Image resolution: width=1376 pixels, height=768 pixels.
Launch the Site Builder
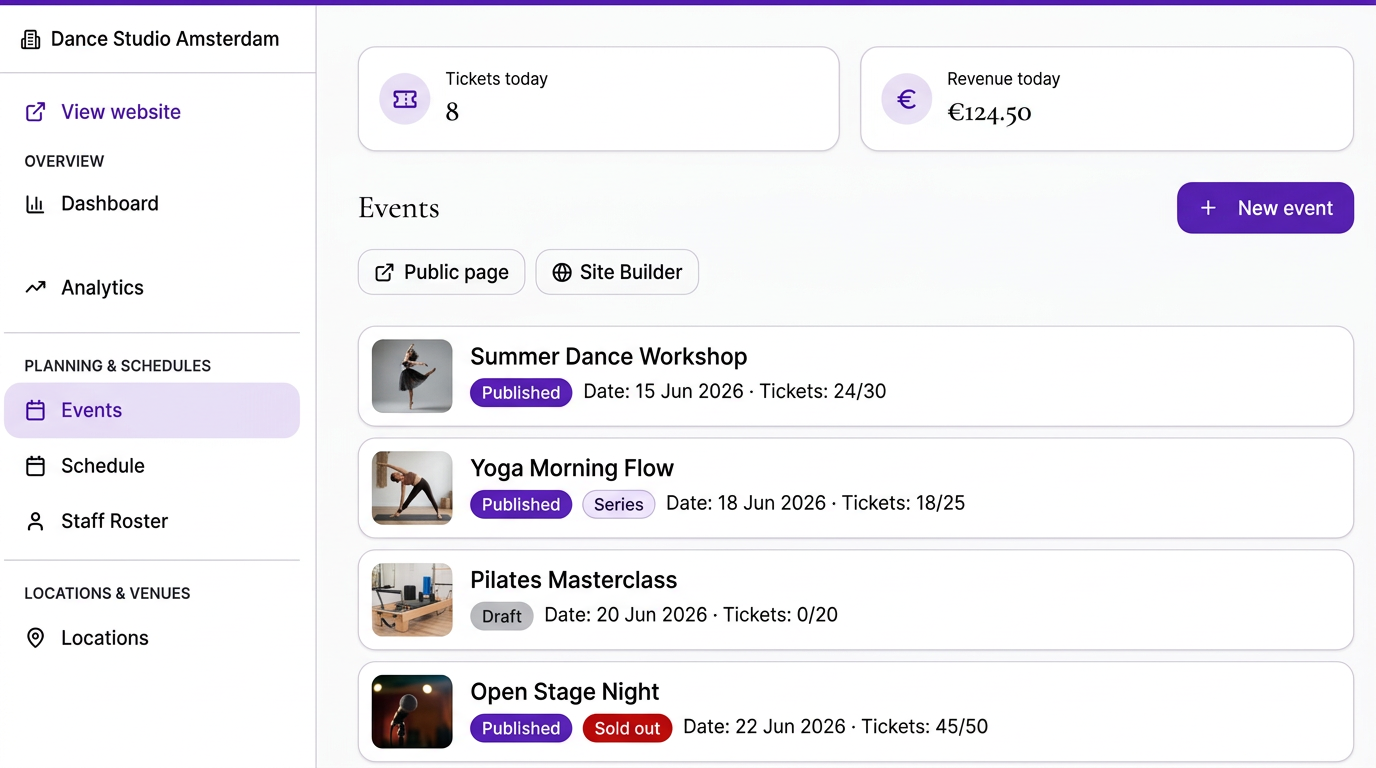coord(617,272)
